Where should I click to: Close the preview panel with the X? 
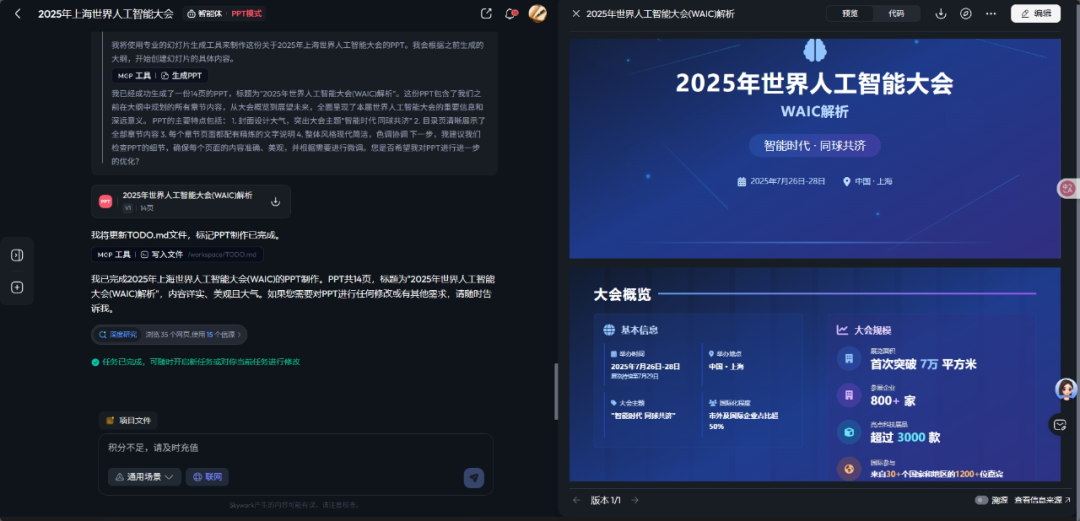coord(576,14)
